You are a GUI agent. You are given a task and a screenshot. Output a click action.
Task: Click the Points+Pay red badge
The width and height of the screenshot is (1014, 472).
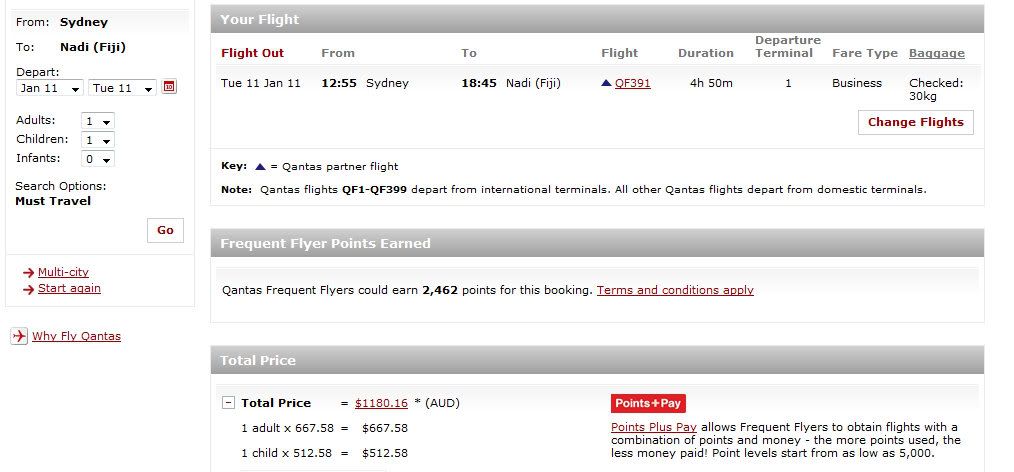648,403
